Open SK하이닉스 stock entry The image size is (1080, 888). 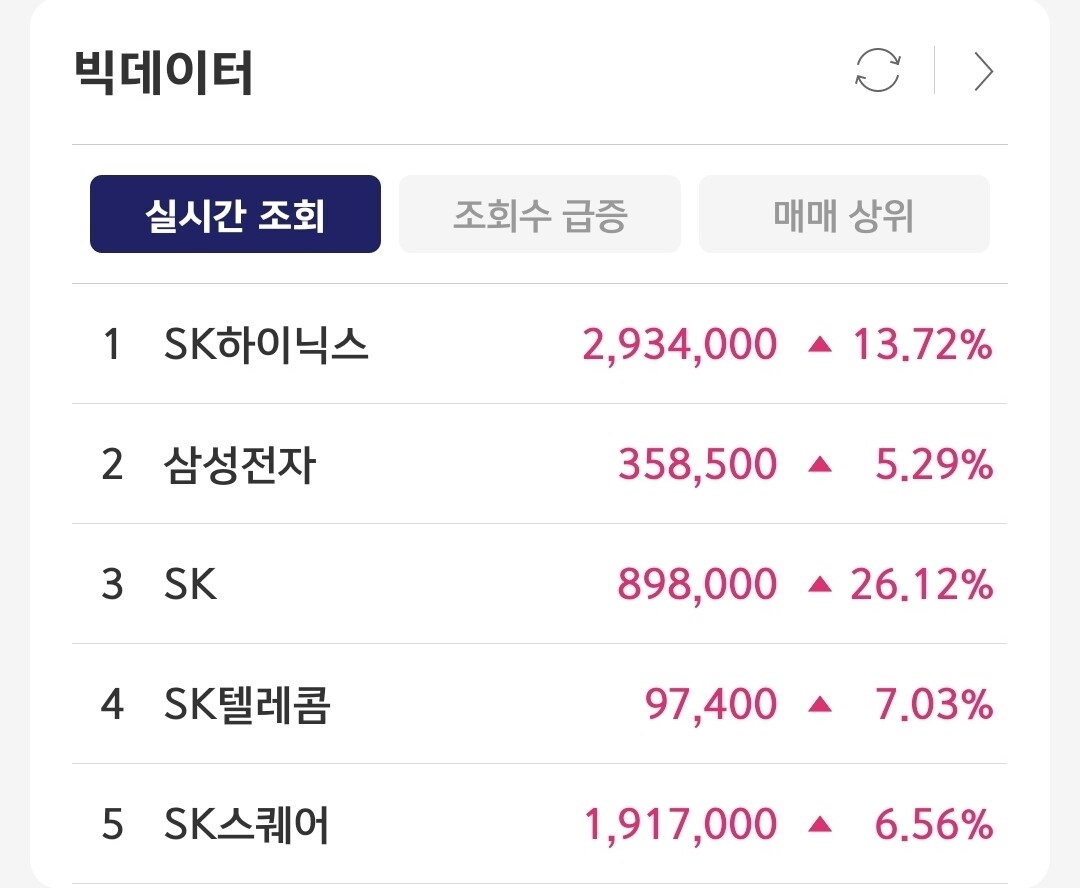539,344
